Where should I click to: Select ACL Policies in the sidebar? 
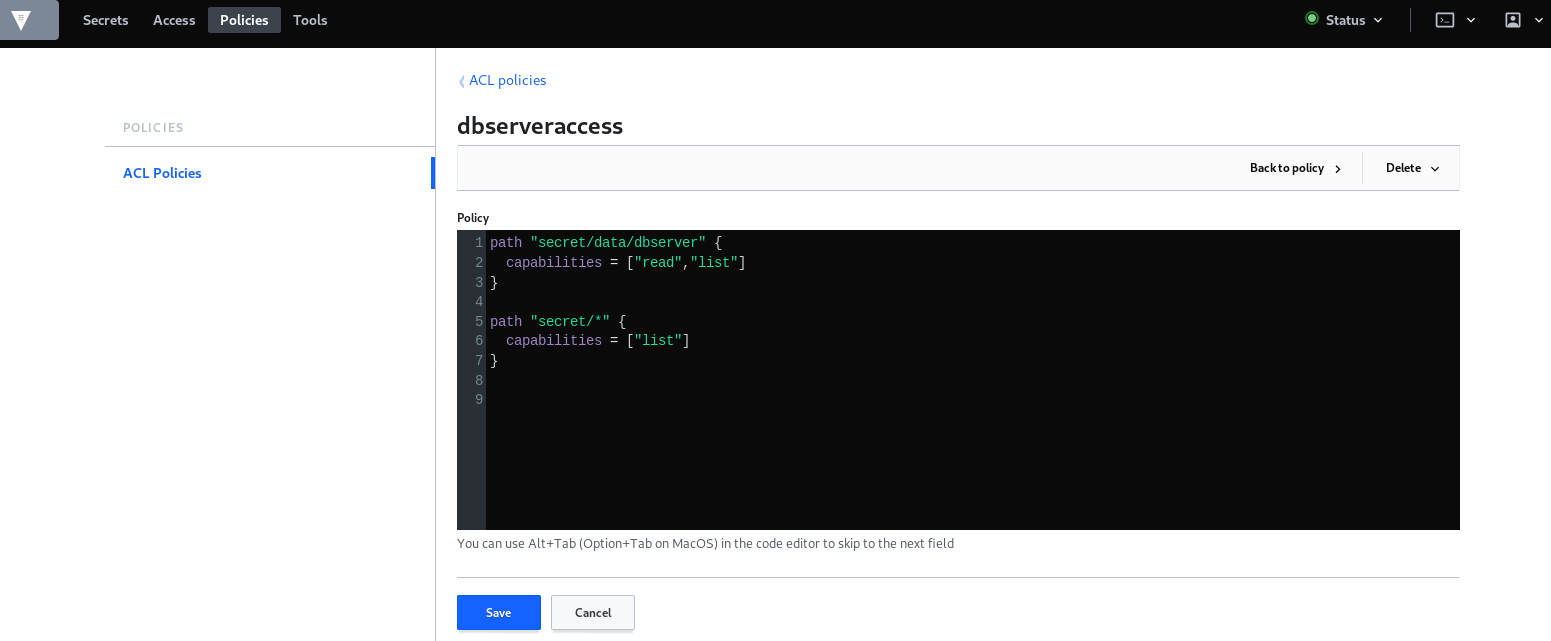[x=162, y=172]
